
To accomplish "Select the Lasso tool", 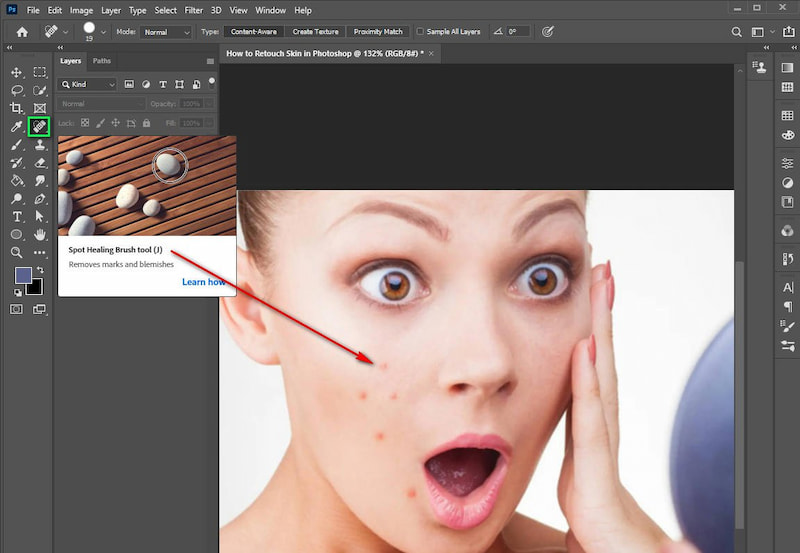I will (x=16, y=90).
